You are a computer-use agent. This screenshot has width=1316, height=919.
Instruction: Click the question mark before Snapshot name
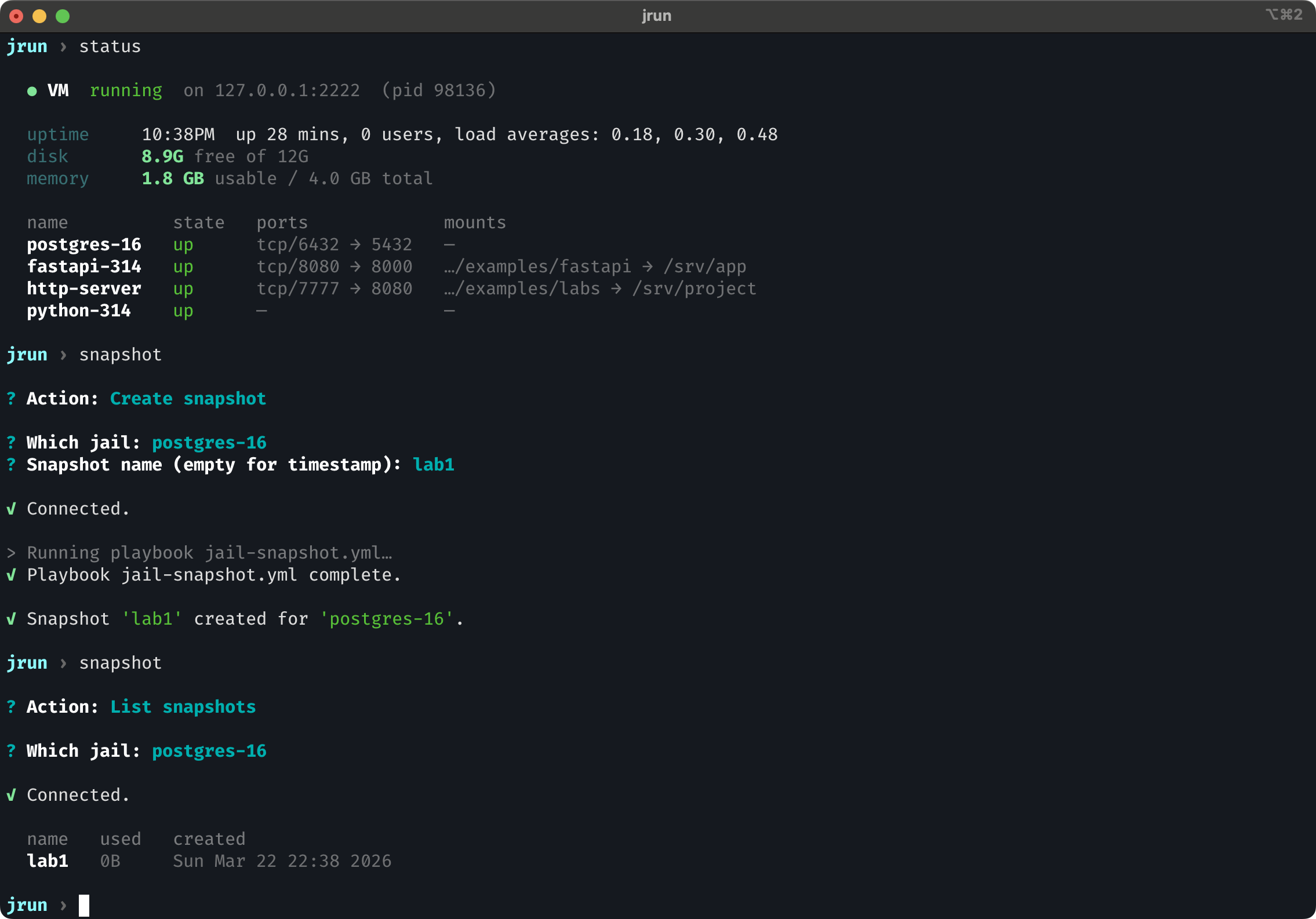[x=11, y=465]
